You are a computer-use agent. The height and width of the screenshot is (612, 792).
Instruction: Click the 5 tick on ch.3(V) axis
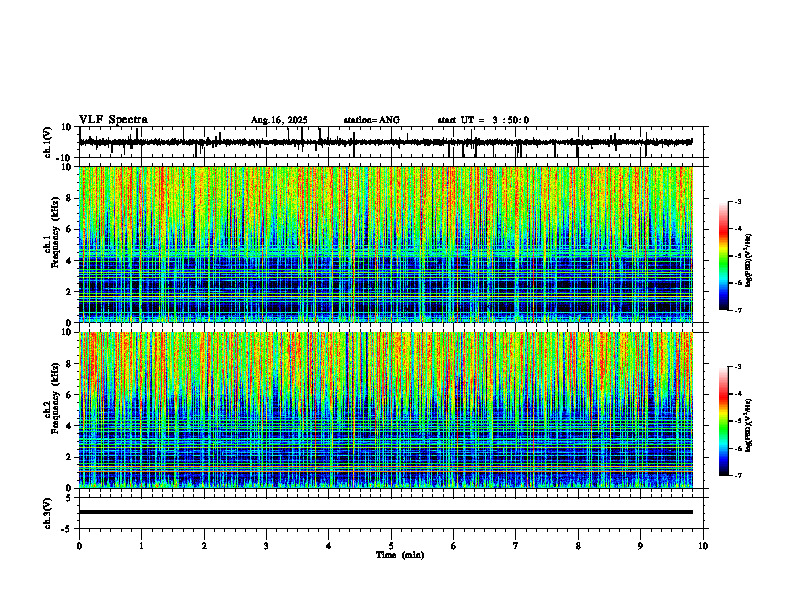pos(69,498)
